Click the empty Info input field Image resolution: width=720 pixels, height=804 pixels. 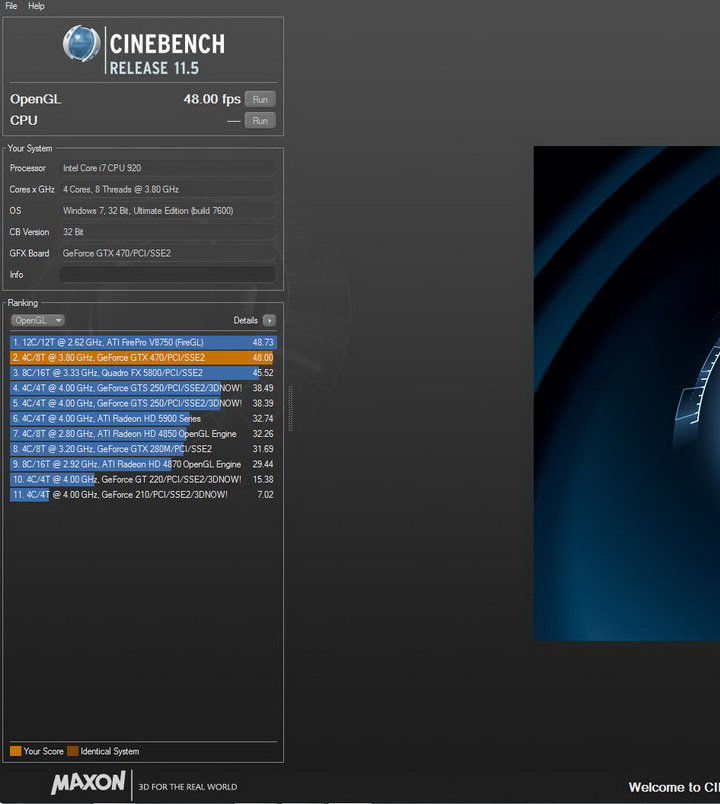pos(167,274)
